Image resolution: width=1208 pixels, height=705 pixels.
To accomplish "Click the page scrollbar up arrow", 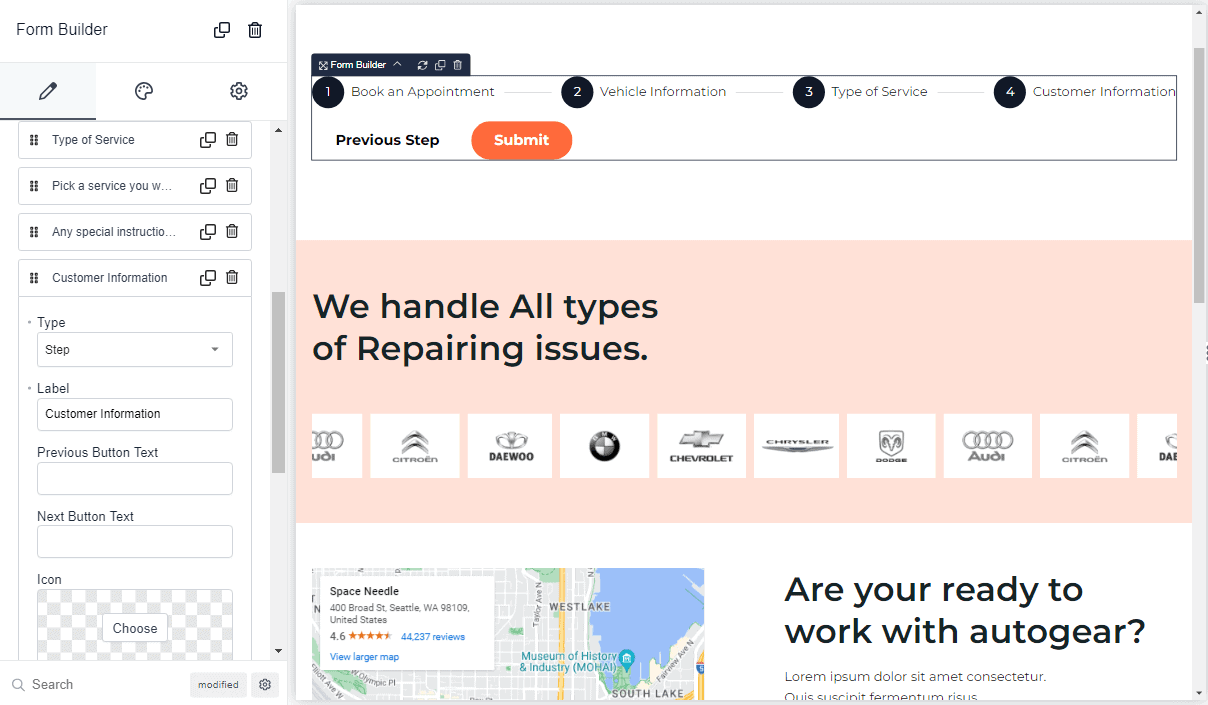I will 1199,12.
